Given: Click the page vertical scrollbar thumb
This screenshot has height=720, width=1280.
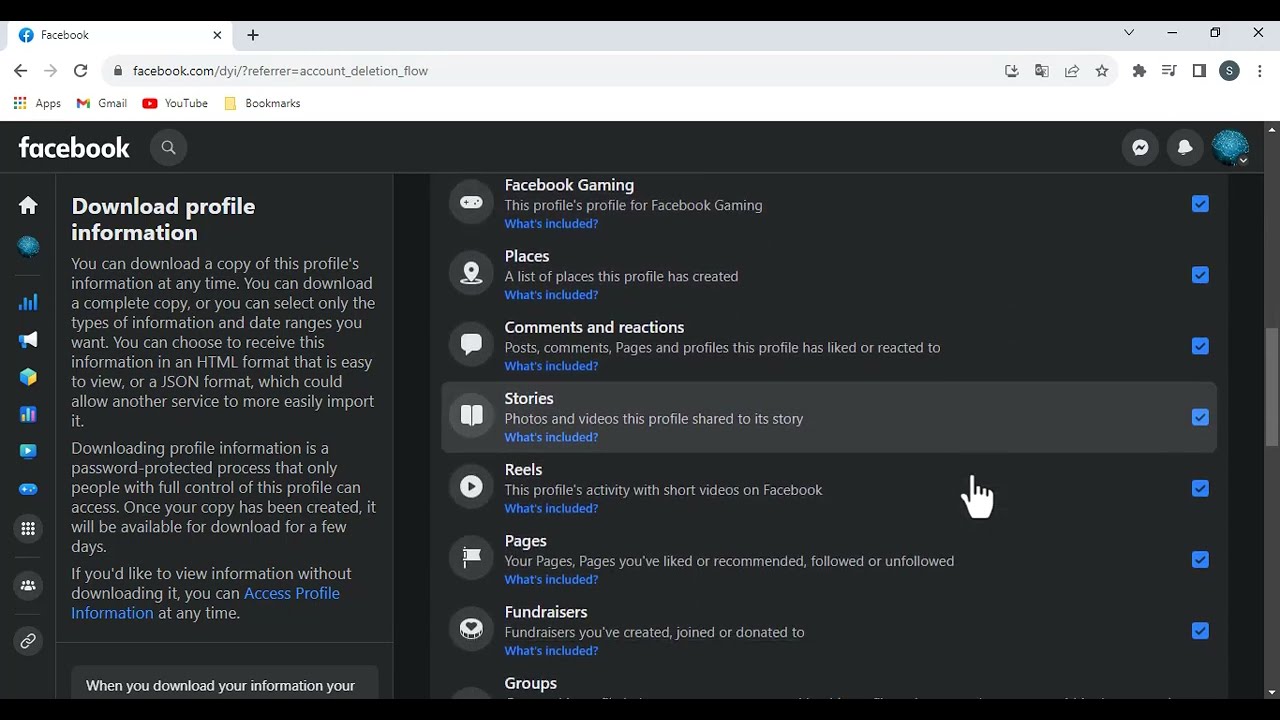Looking at the screenshot, I should click(x=1272, y=386).
